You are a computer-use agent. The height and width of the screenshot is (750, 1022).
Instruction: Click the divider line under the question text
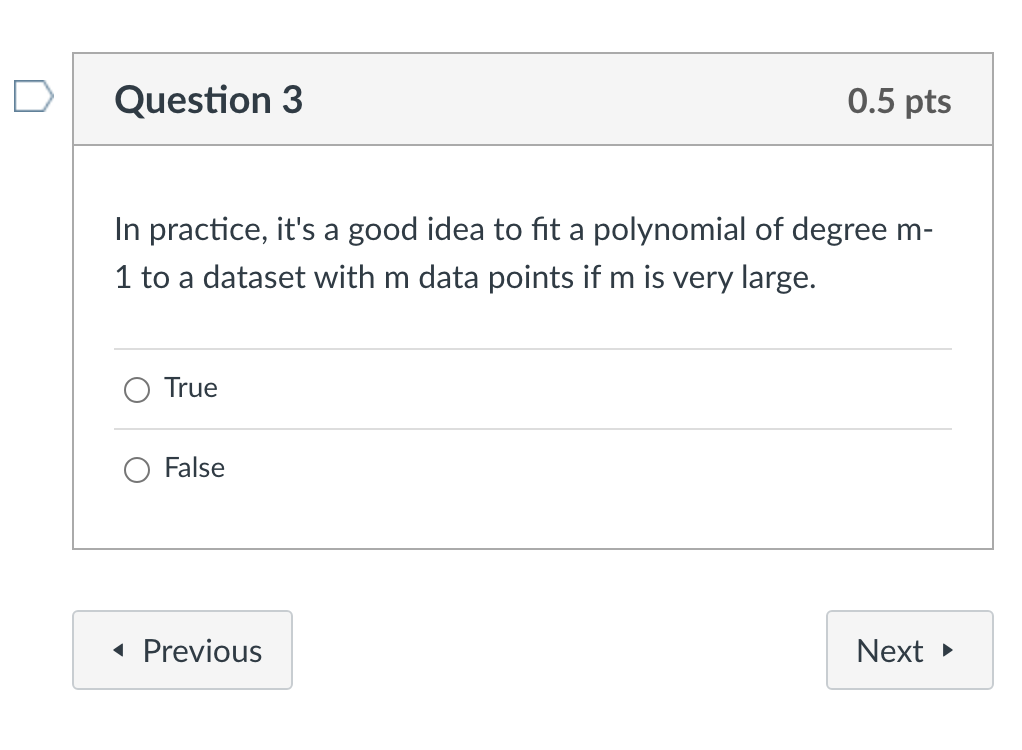click(x=533, y=348)
